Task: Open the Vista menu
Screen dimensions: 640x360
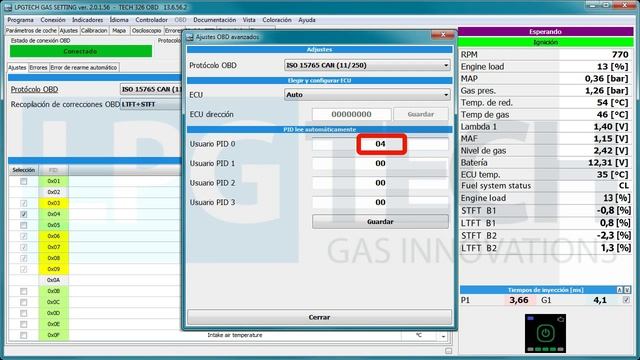Action: pyautogui.click(x=249, y=20)
